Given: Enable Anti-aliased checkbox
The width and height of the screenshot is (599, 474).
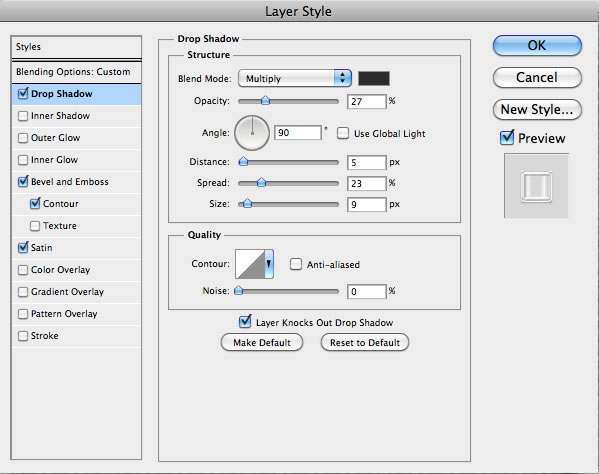Looking at the screenshot, I should pyautogui.click(x=296, y=264).
